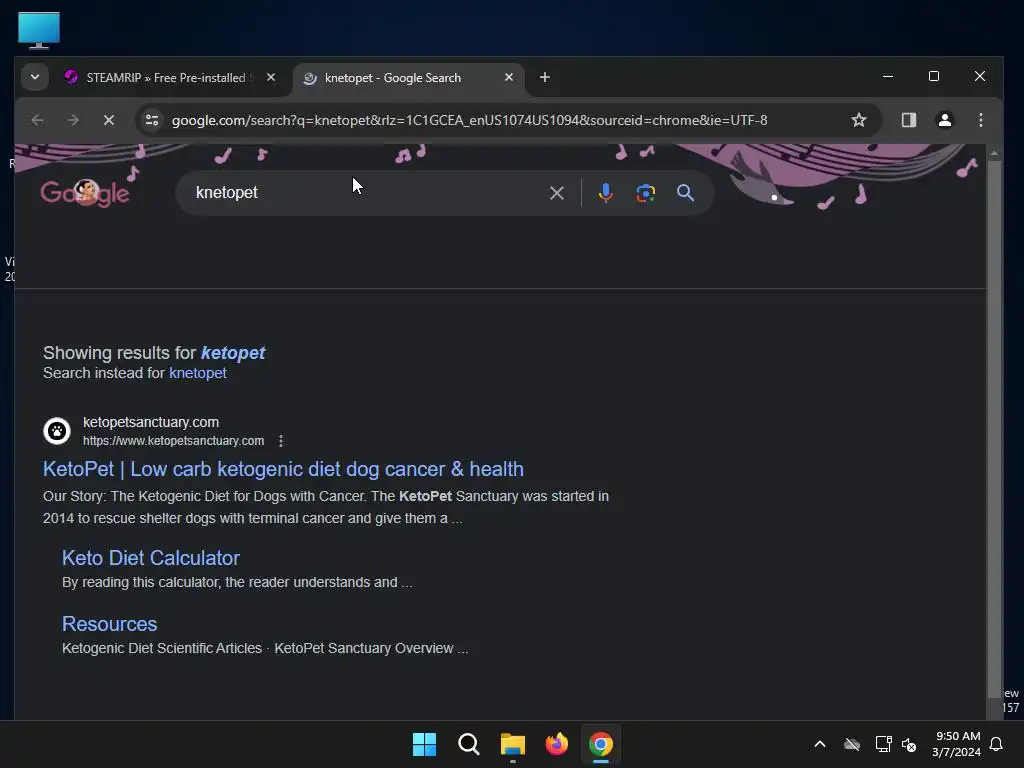The image size is (1024, 768).
Task: Open the tab search dropdown arrow
Action: pyautogui.click(x=35, y=77)
